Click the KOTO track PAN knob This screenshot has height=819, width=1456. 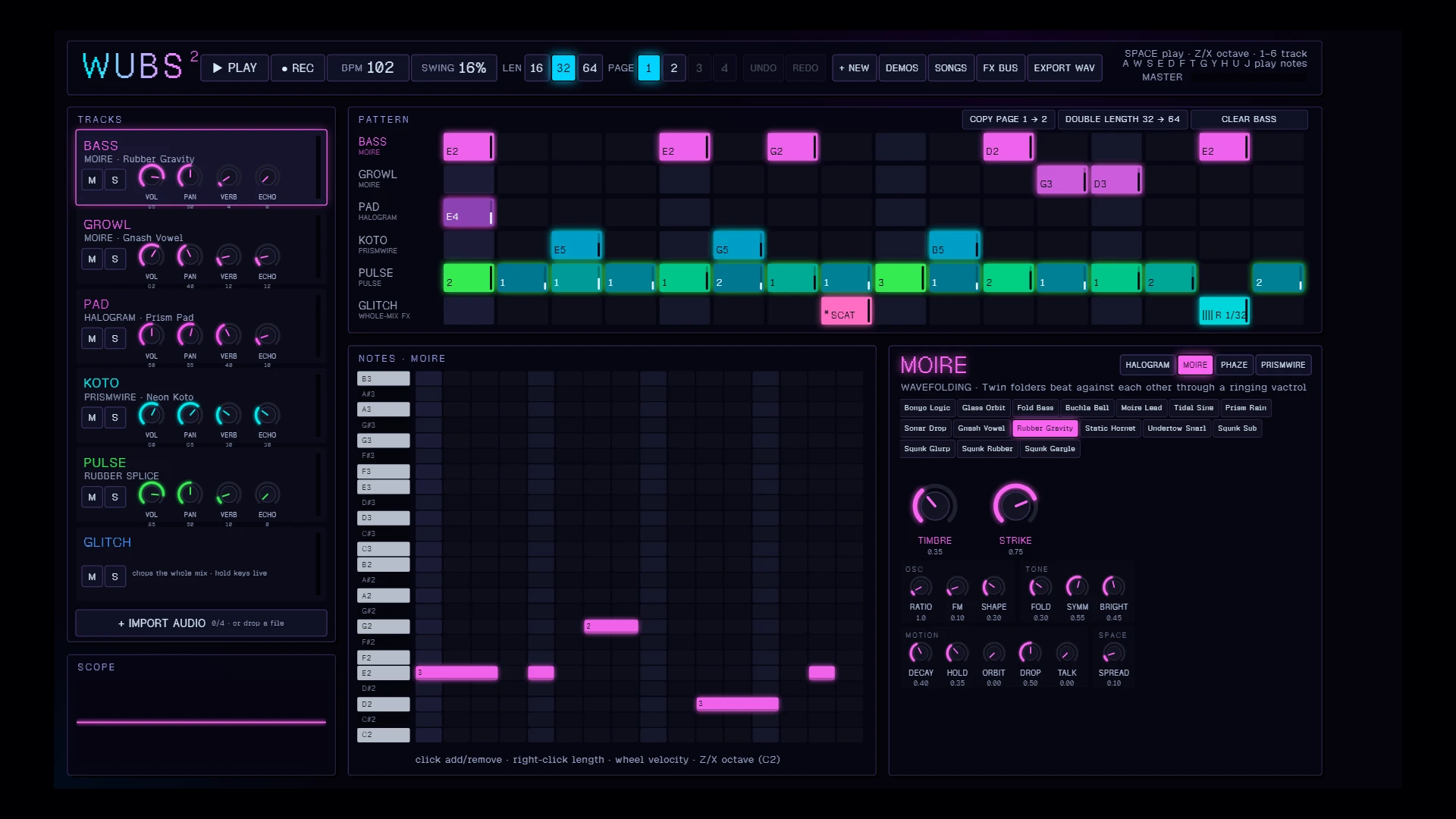(x=190, y=415)
